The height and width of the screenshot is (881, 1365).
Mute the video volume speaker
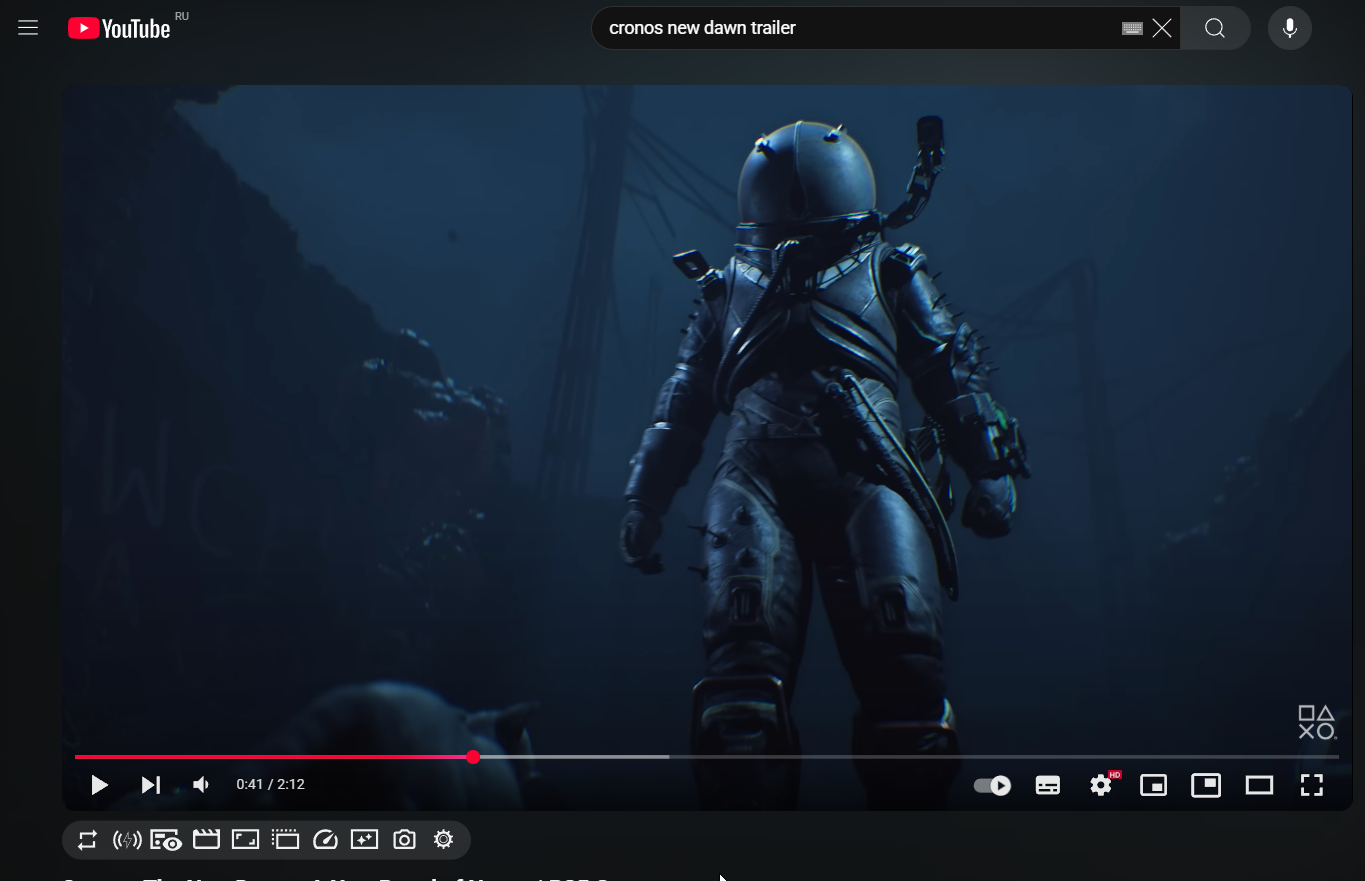[201, 785]
